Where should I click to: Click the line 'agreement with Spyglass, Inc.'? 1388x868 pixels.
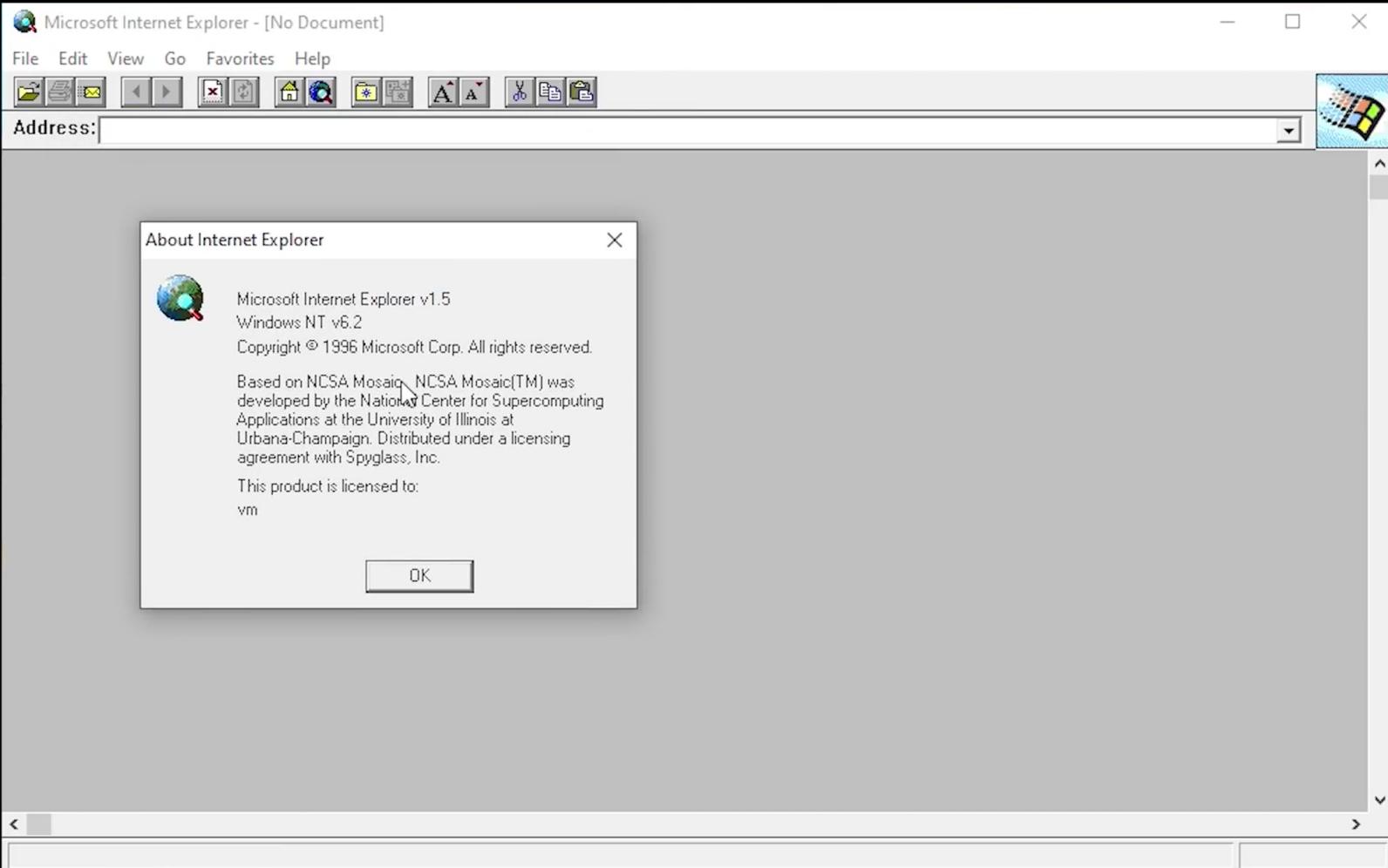pyautogui.click(x=338, y=458)
